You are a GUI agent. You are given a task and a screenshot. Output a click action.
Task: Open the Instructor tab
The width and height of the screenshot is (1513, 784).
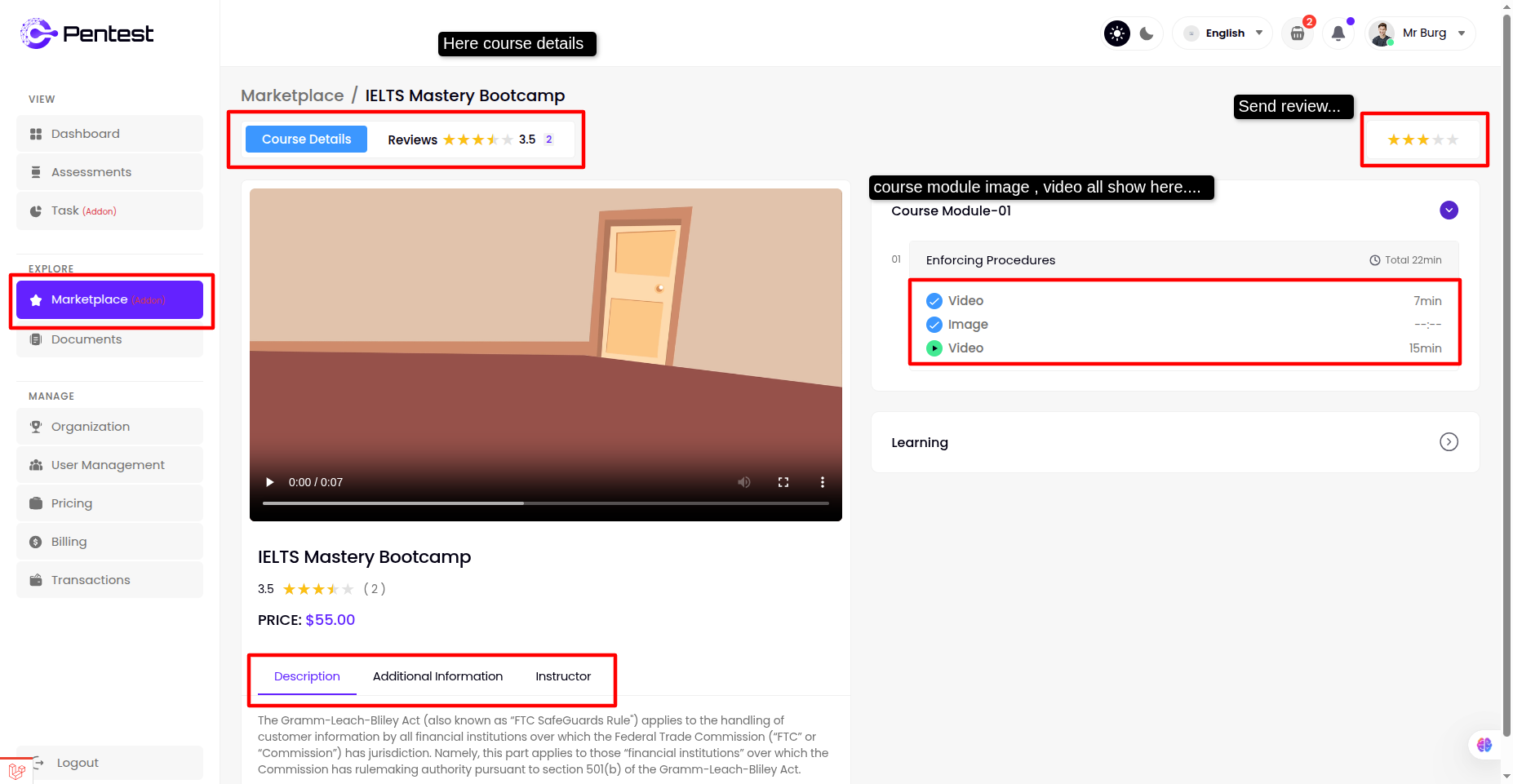tap(563, 676)
